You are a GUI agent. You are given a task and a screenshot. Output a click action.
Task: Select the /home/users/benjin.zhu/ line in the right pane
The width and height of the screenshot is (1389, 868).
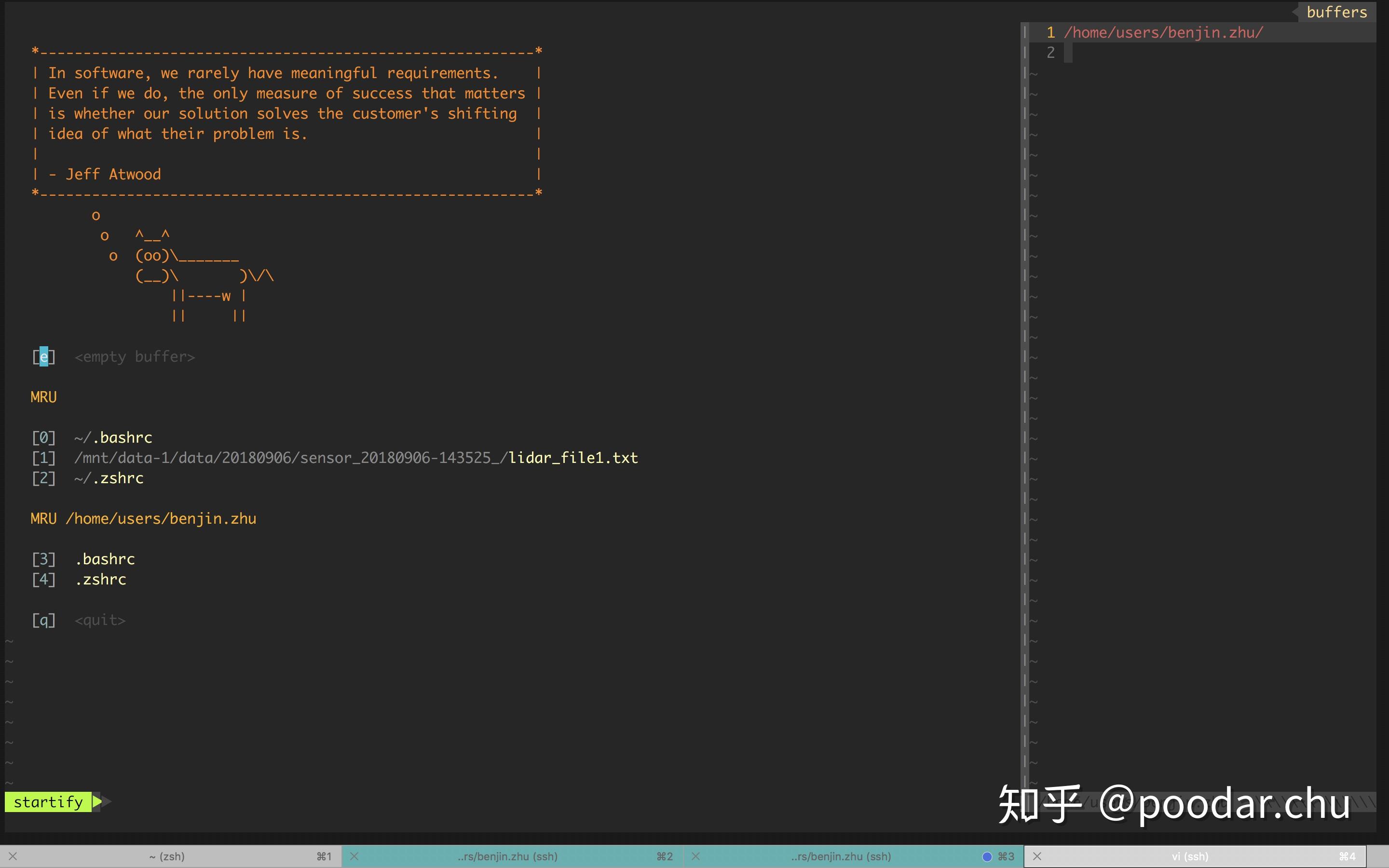point(1163,33)
